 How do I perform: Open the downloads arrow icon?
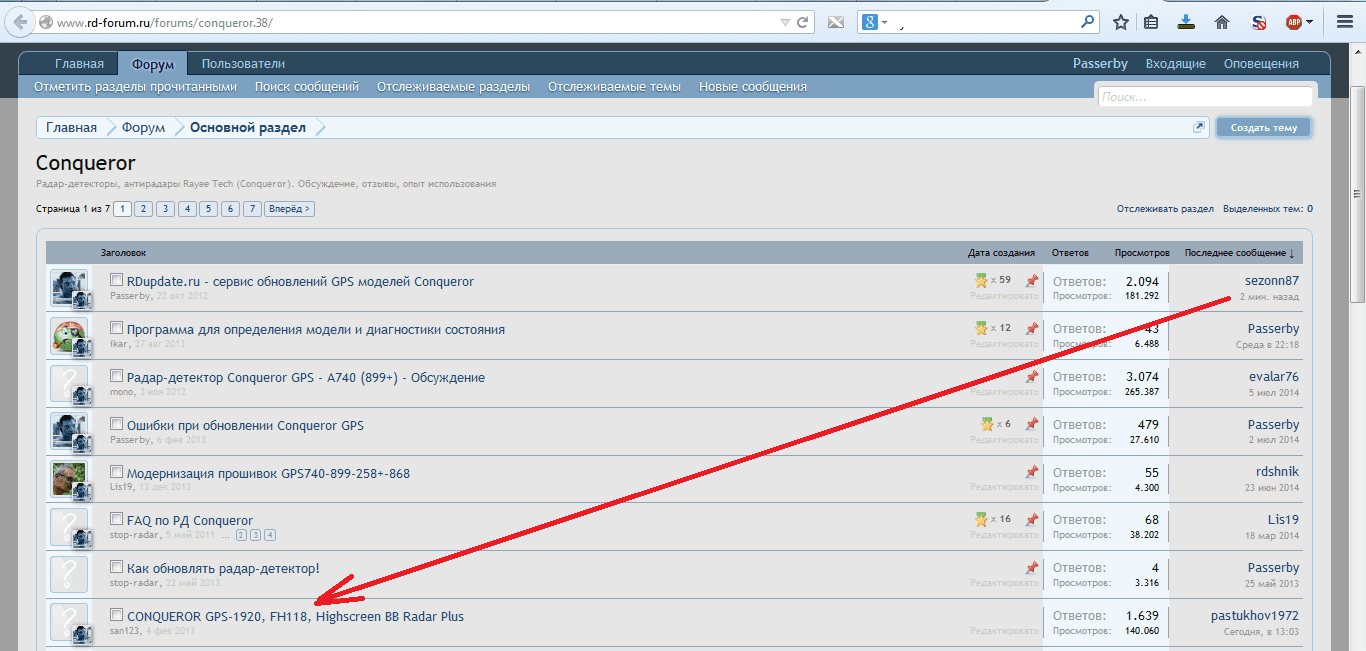coord(1186,21)
